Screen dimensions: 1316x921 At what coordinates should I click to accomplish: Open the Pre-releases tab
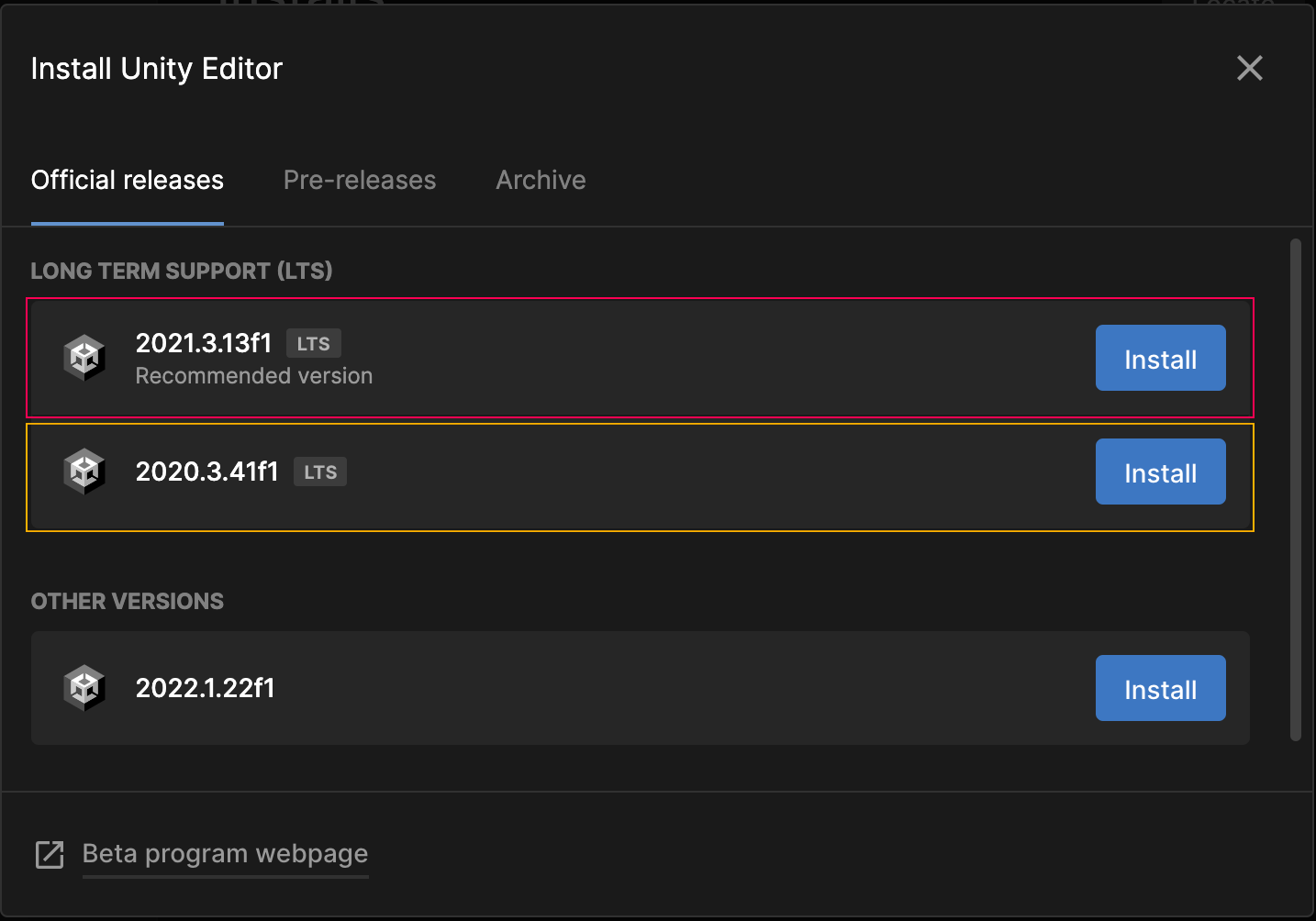(360, 180)
